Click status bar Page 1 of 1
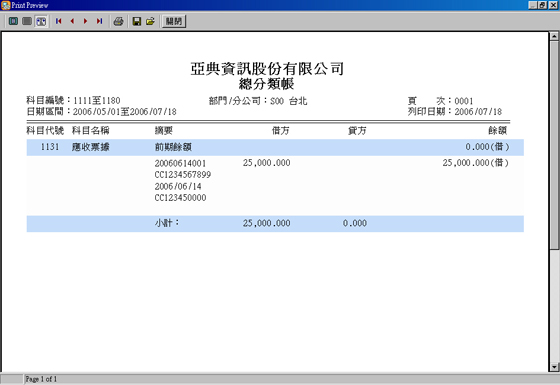 (x=41, y=379)
